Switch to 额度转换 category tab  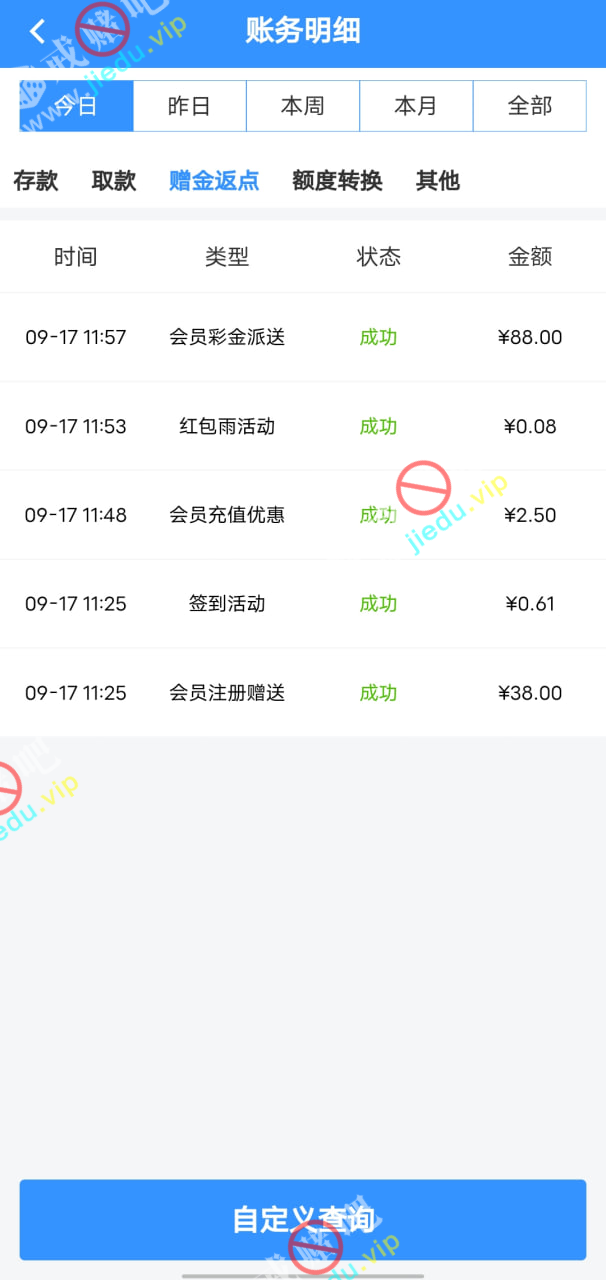point(337,181)
